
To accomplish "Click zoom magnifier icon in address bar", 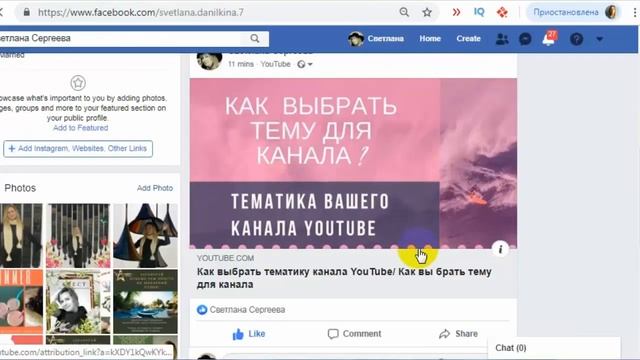I will pos(404,12).
